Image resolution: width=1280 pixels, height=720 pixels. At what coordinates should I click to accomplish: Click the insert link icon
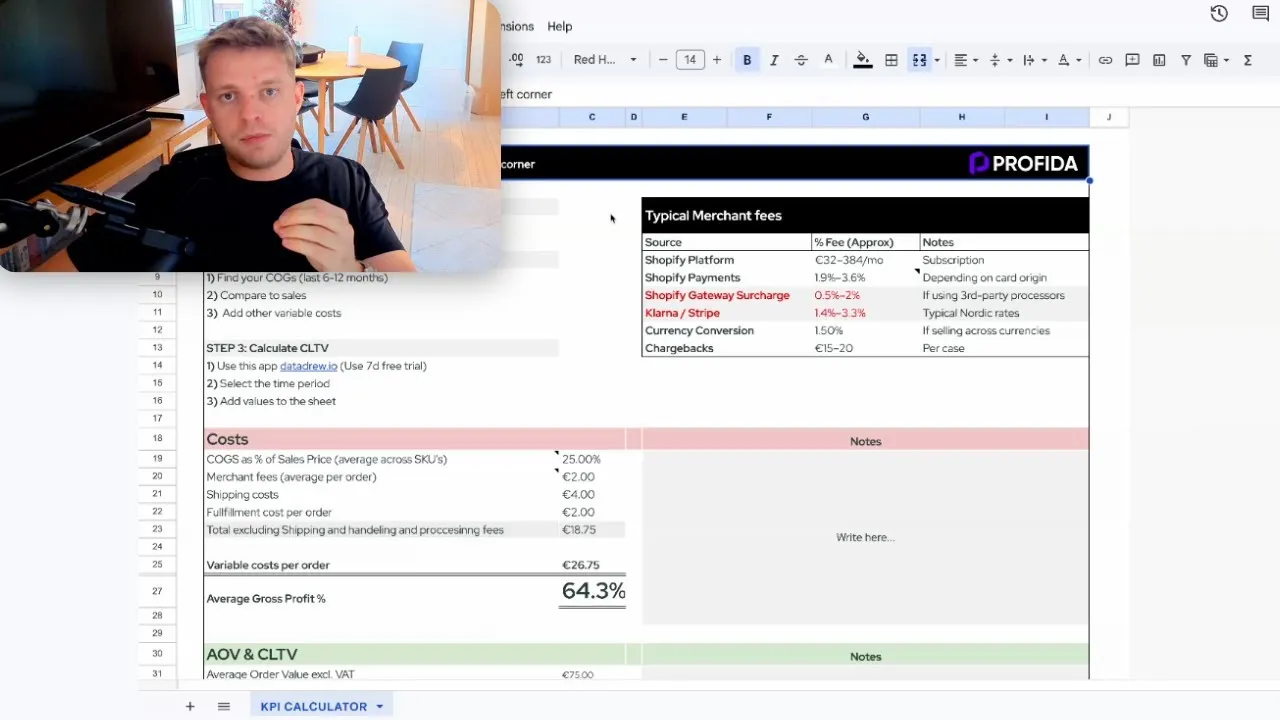[x=1105, y=60]
